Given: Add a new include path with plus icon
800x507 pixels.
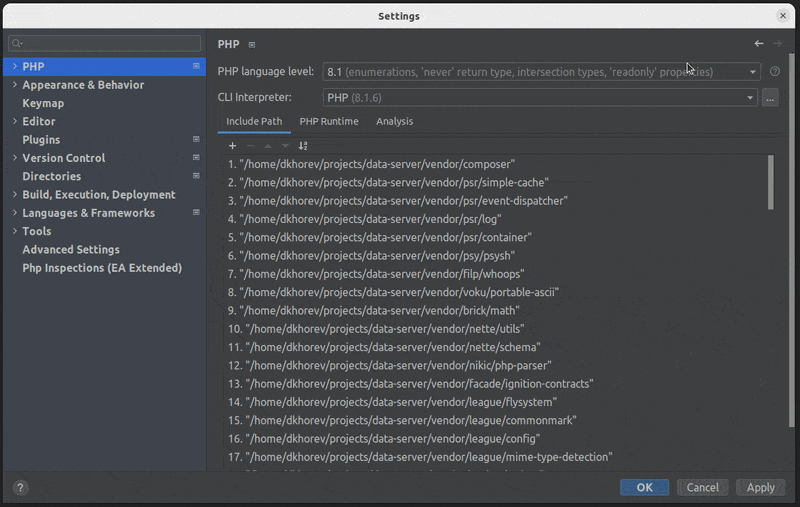Looking at the screenshot, I should (232, 146).
